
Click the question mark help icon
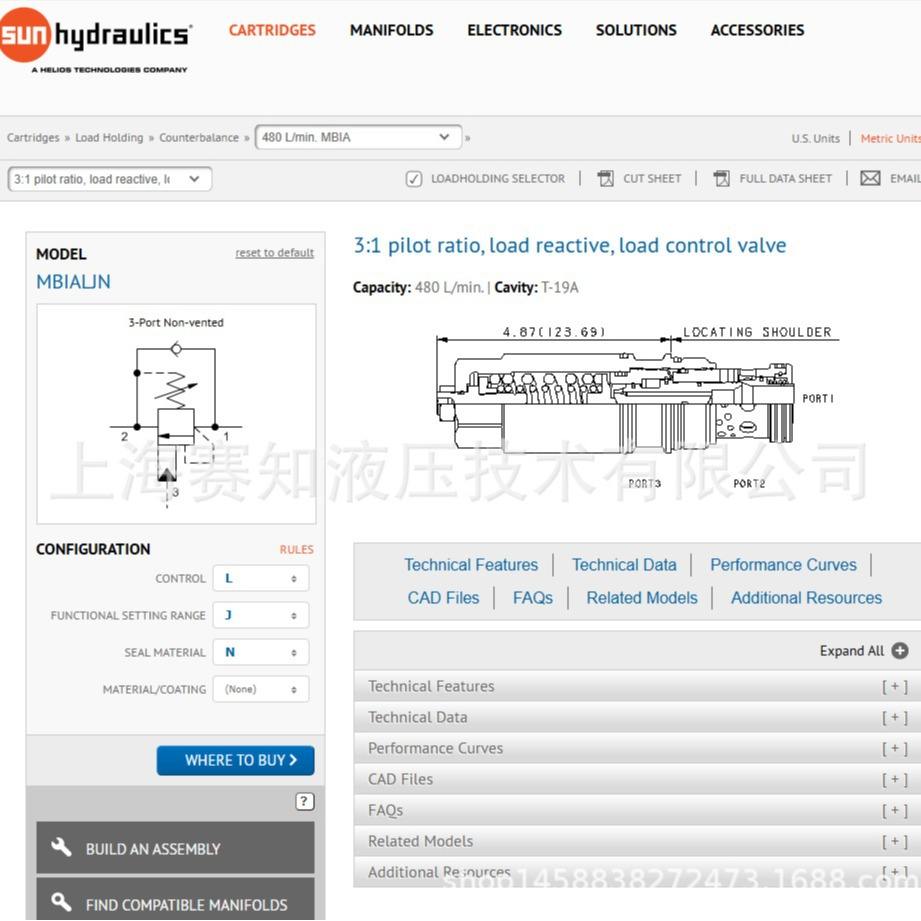304,801
